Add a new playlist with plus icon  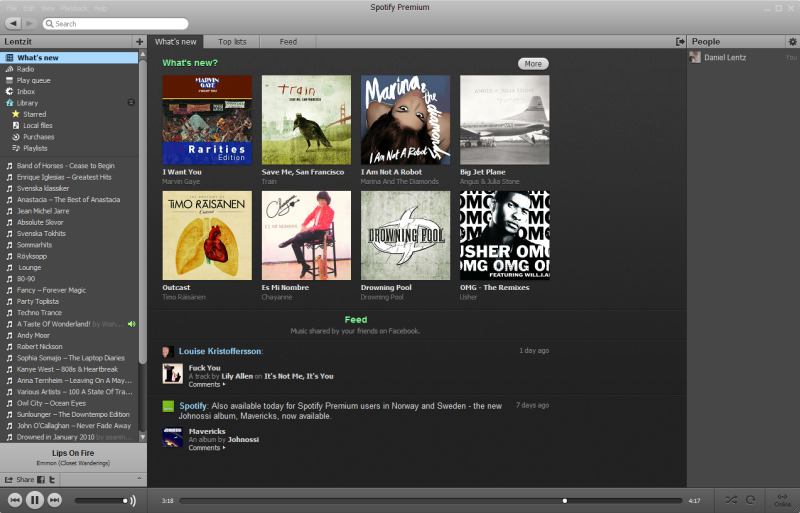coord(139,41)
